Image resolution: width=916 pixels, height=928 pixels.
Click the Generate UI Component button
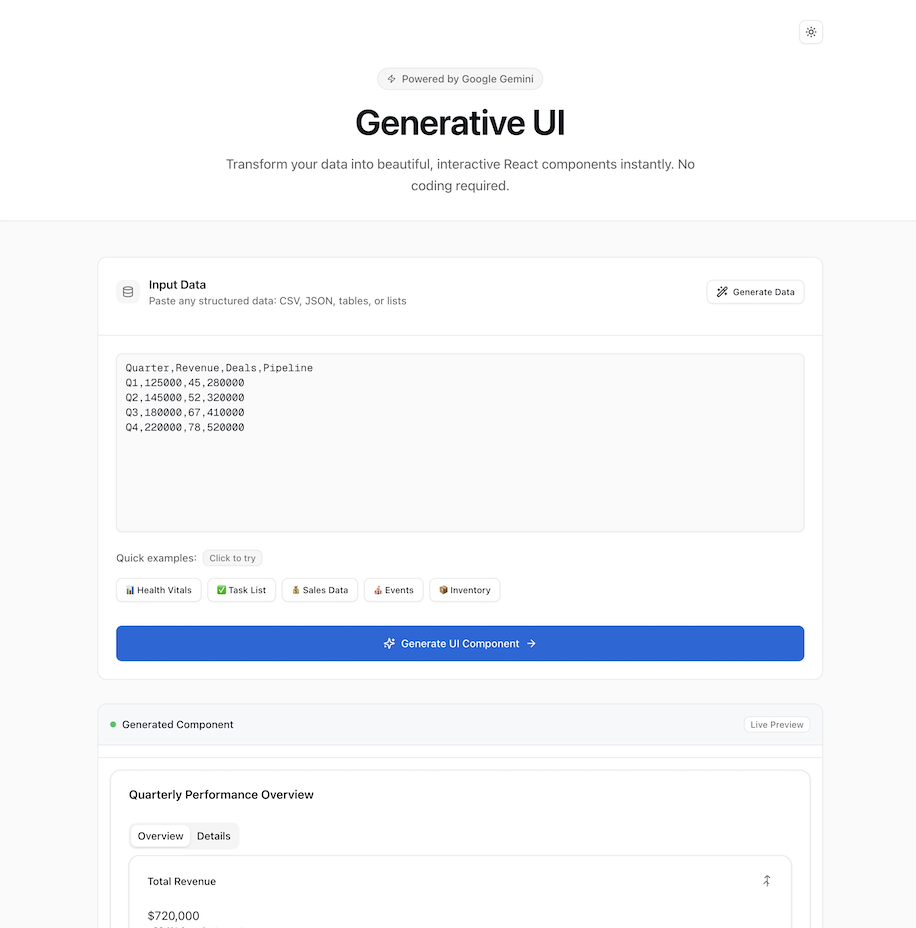(x=460, y=643)
